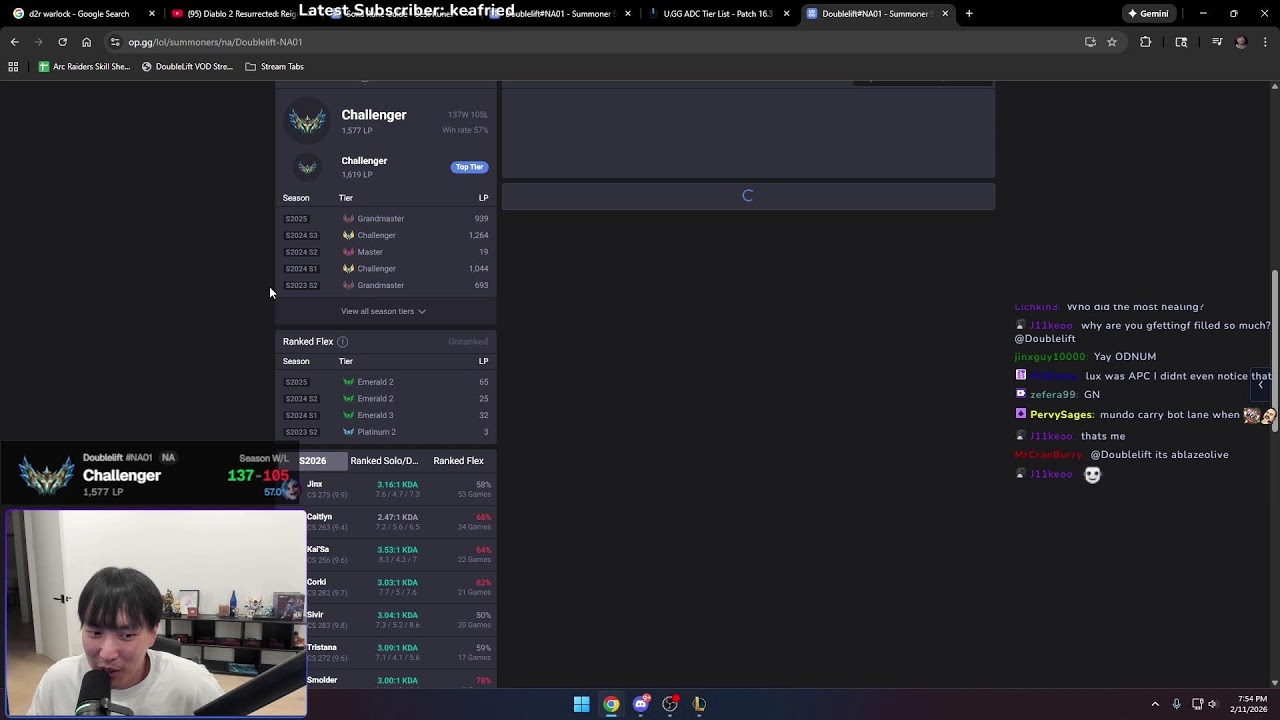The height and width of the screenshot is (720, 1280).
Task: Open the Gemini button in Chrome
Action: (x=1148, y=14)
